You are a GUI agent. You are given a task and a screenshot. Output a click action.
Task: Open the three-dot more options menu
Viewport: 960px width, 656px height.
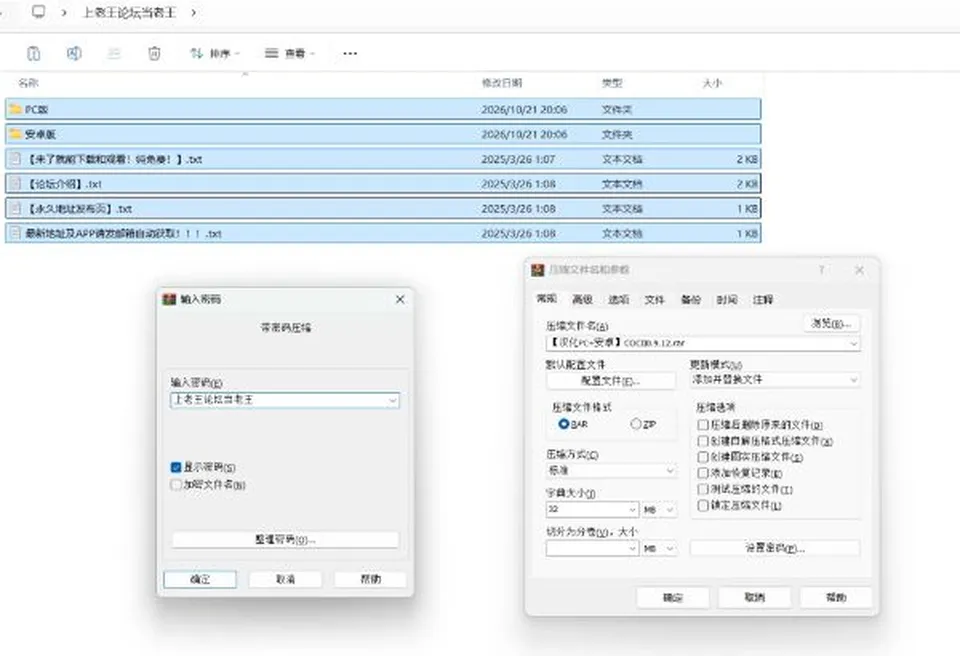[x=350, y=54]
